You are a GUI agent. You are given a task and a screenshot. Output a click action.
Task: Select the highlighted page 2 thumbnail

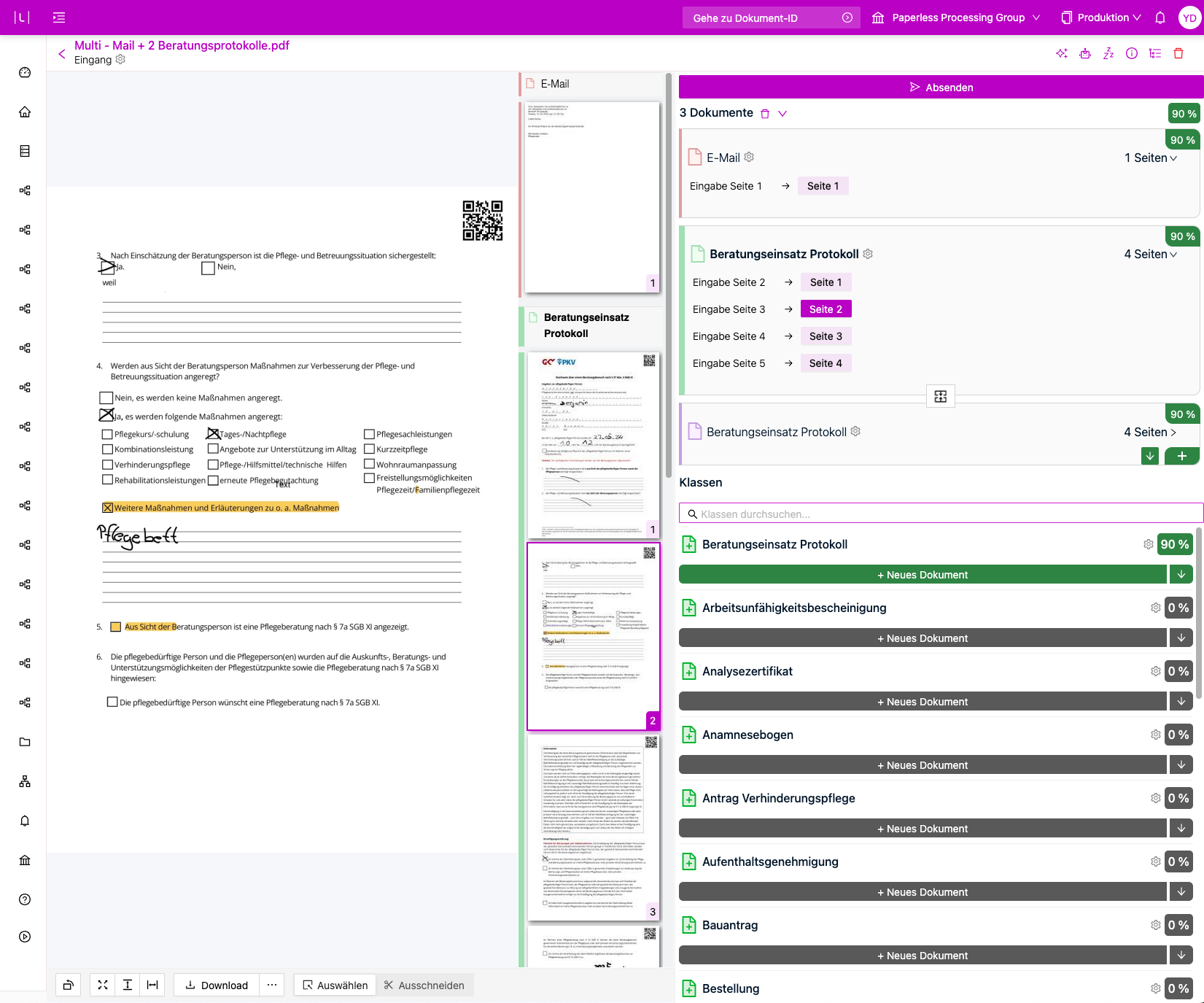592,636
